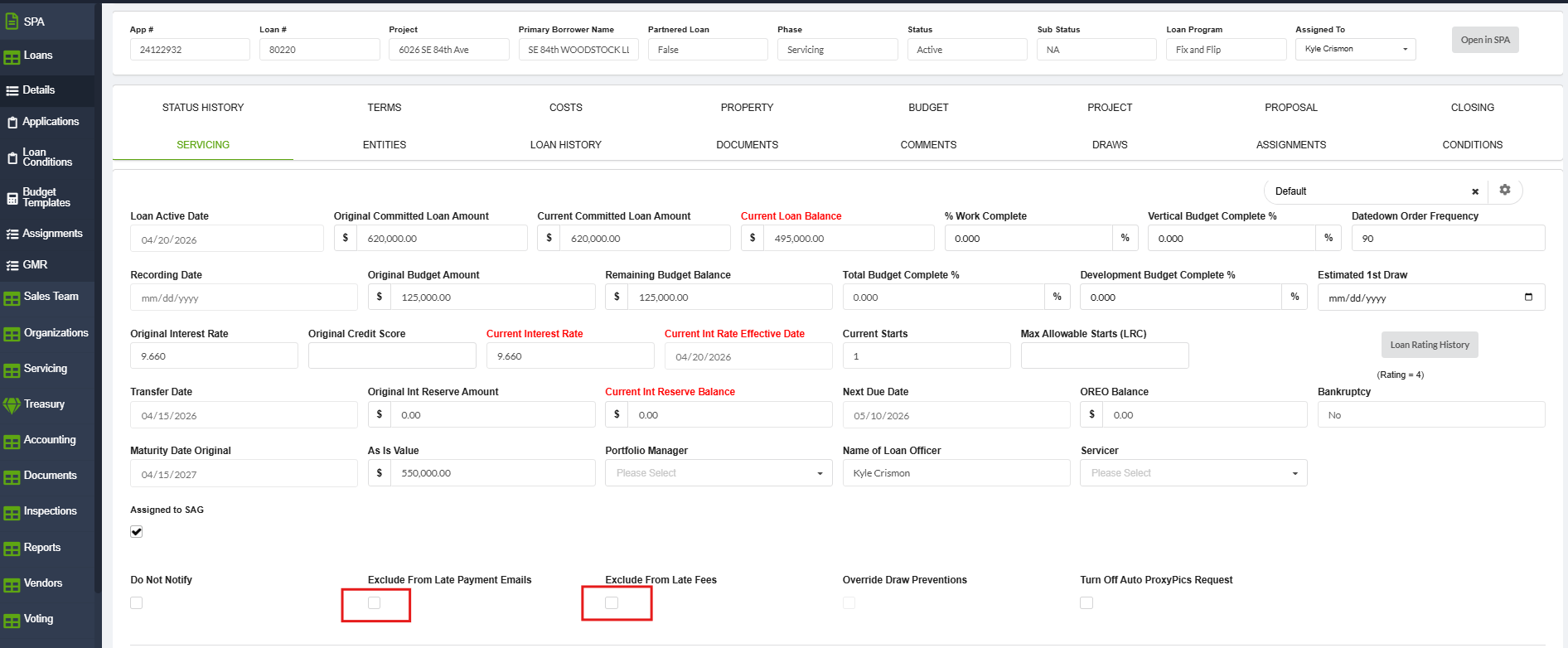Click the Name of Loan Officer field
Screen dimensions: 1568x648
[x=956, y=473]
